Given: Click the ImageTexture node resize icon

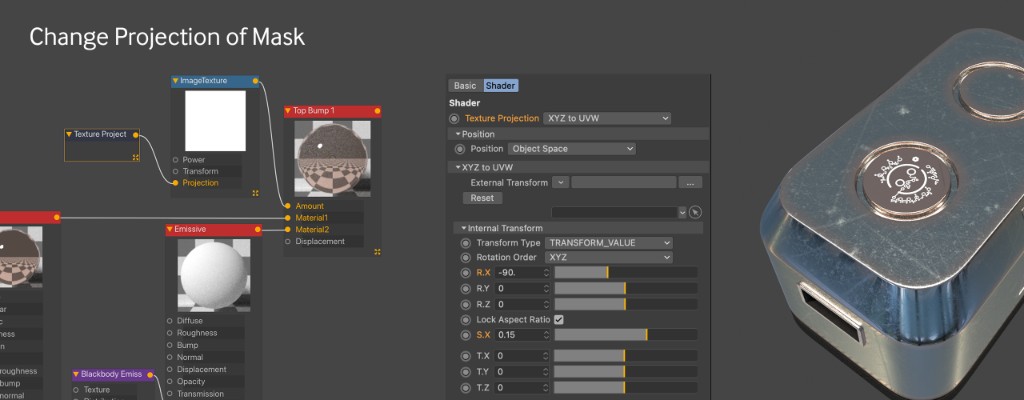Looking at the screenshot, I should pos(255,193).
